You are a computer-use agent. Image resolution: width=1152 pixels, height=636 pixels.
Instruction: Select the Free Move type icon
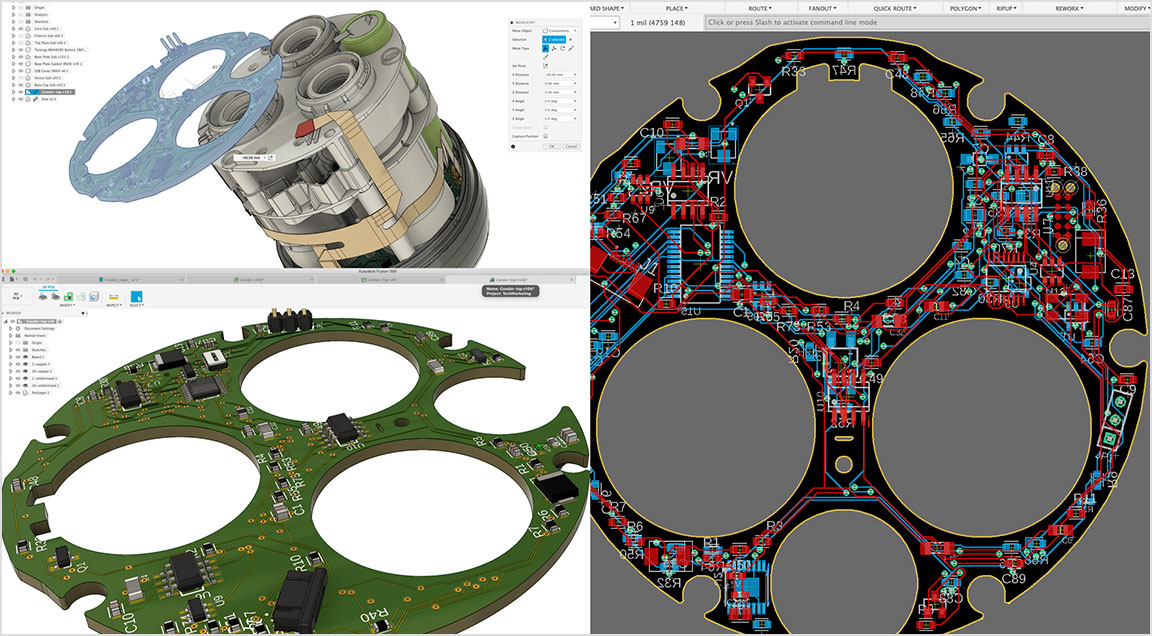click(x=546, y=48)
